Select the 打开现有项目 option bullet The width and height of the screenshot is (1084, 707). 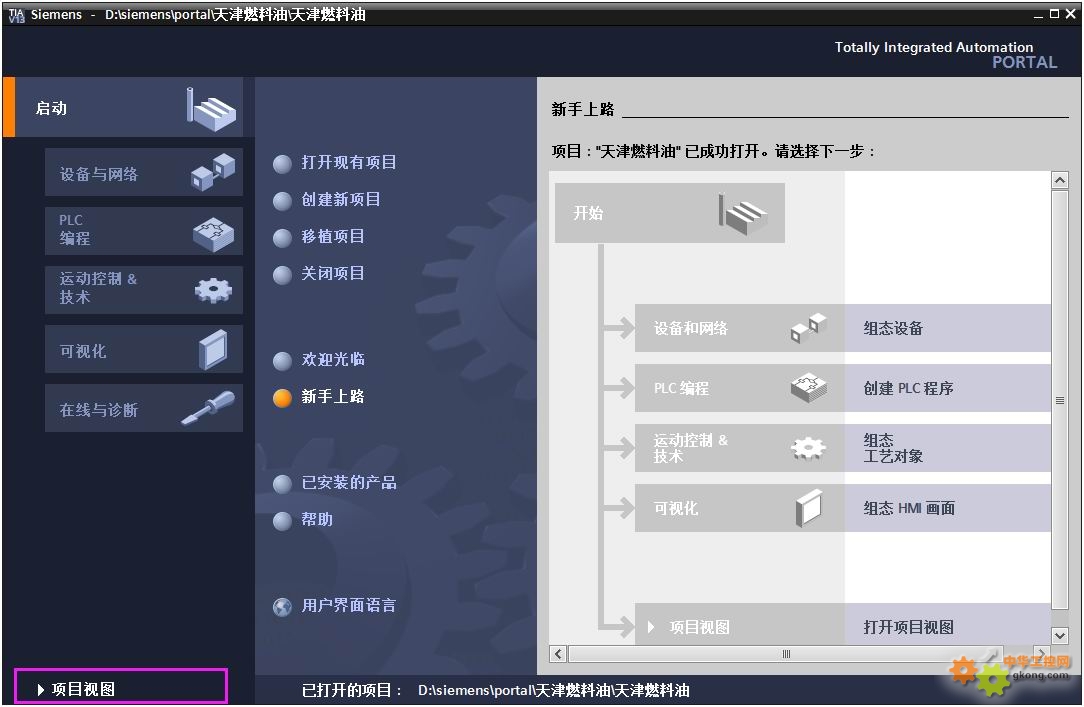(x=282, y=164)
